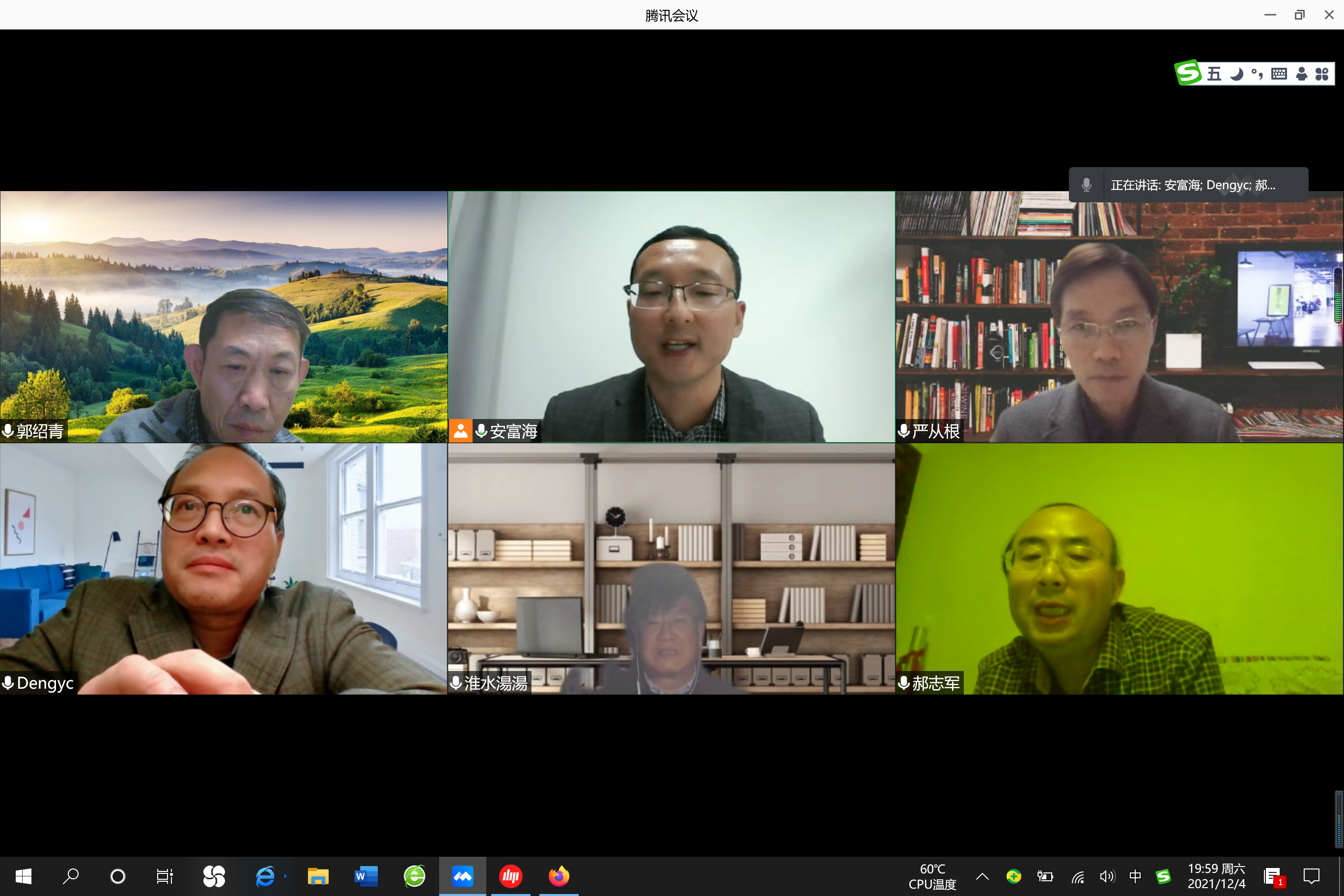This screenshot has width=1344, height=896.
Task: Toggle the 五 Wubi input mode
Action: pyautogui.click(x=1214, y=74)
